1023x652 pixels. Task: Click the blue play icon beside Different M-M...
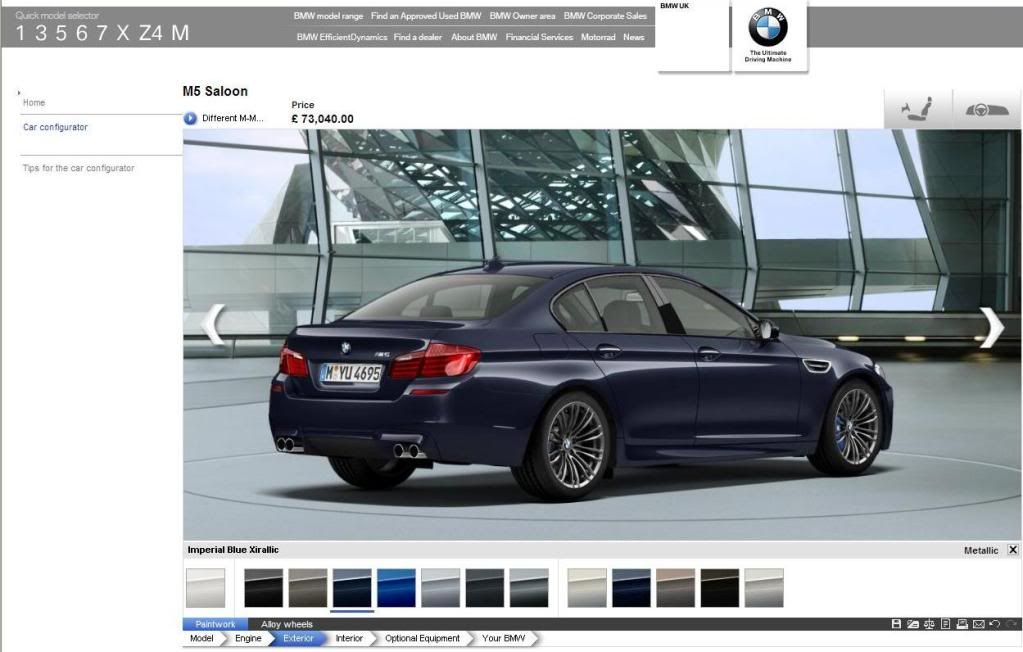click(x=190, y=118)
